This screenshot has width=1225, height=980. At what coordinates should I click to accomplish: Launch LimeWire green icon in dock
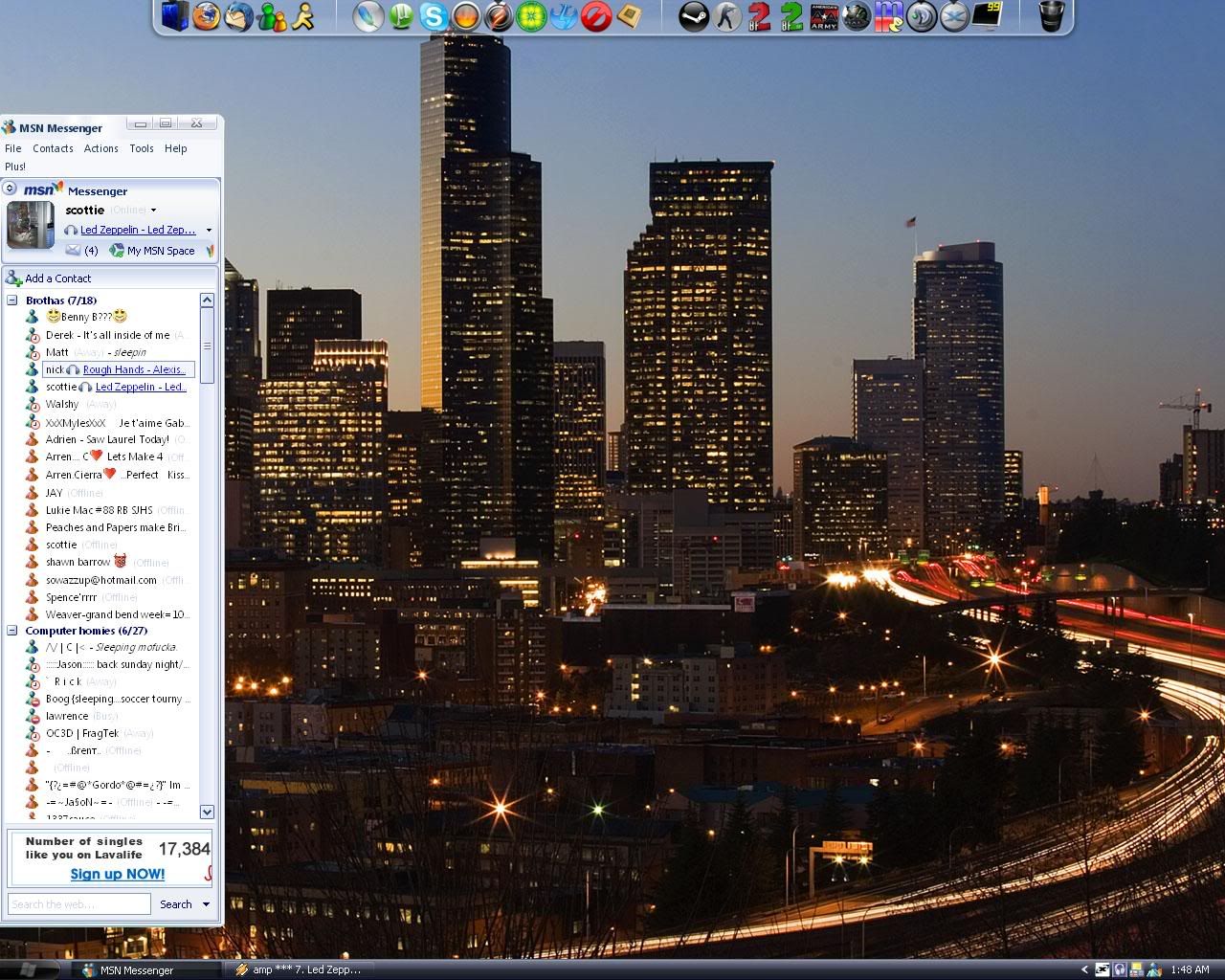click(x=531, y=16)
